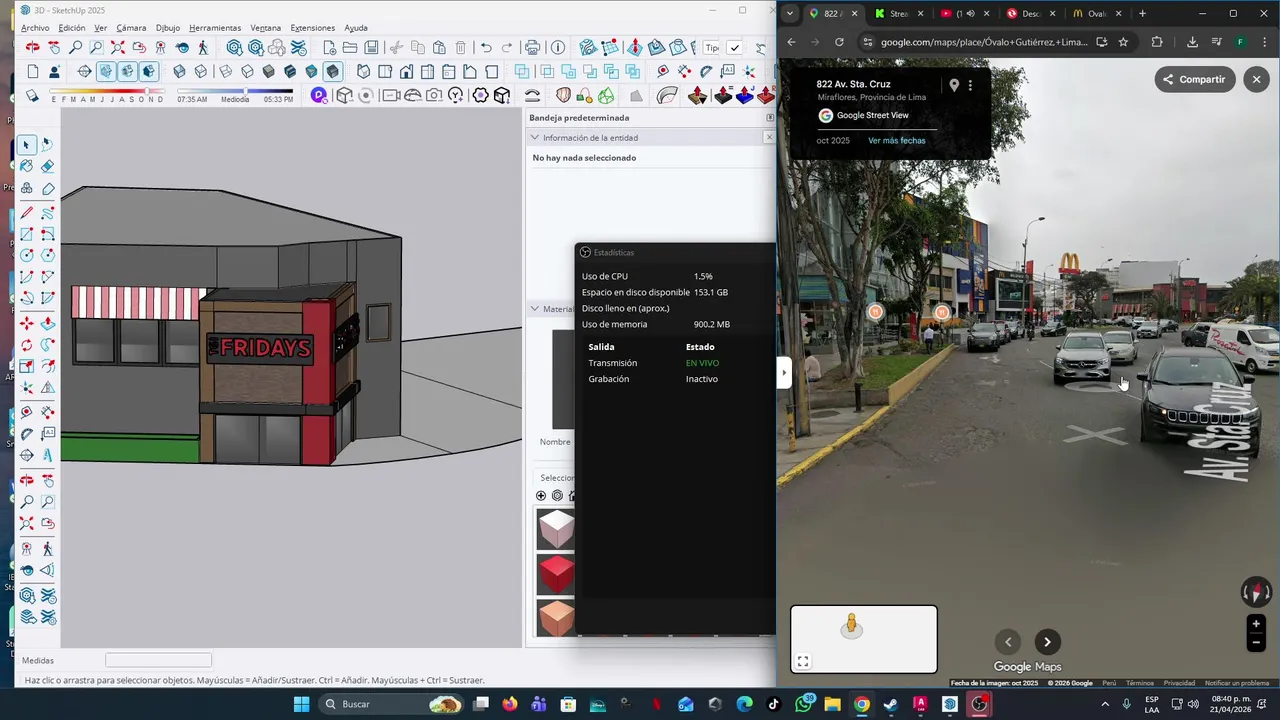Click the Undo arrow in SketchUp toolbar

point(486,47)
